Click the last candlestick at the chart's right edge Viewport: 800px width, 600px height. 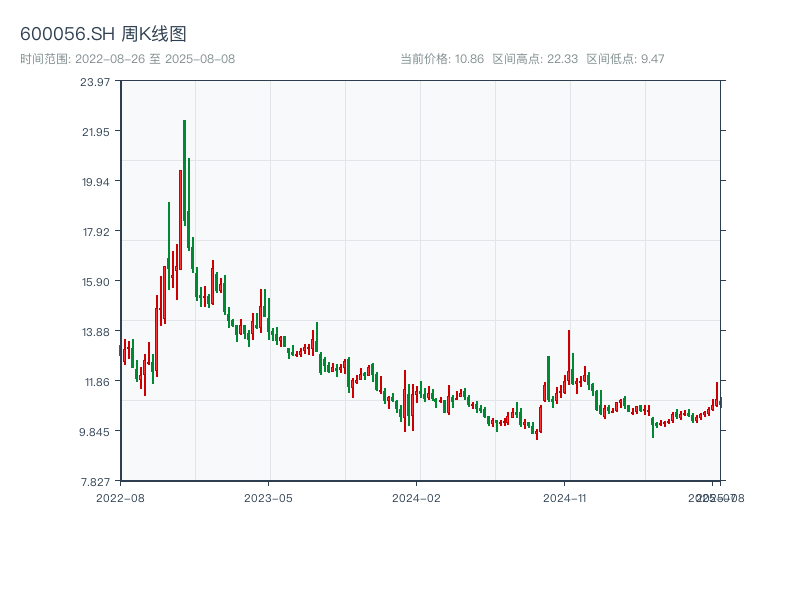tap(720, 403)
